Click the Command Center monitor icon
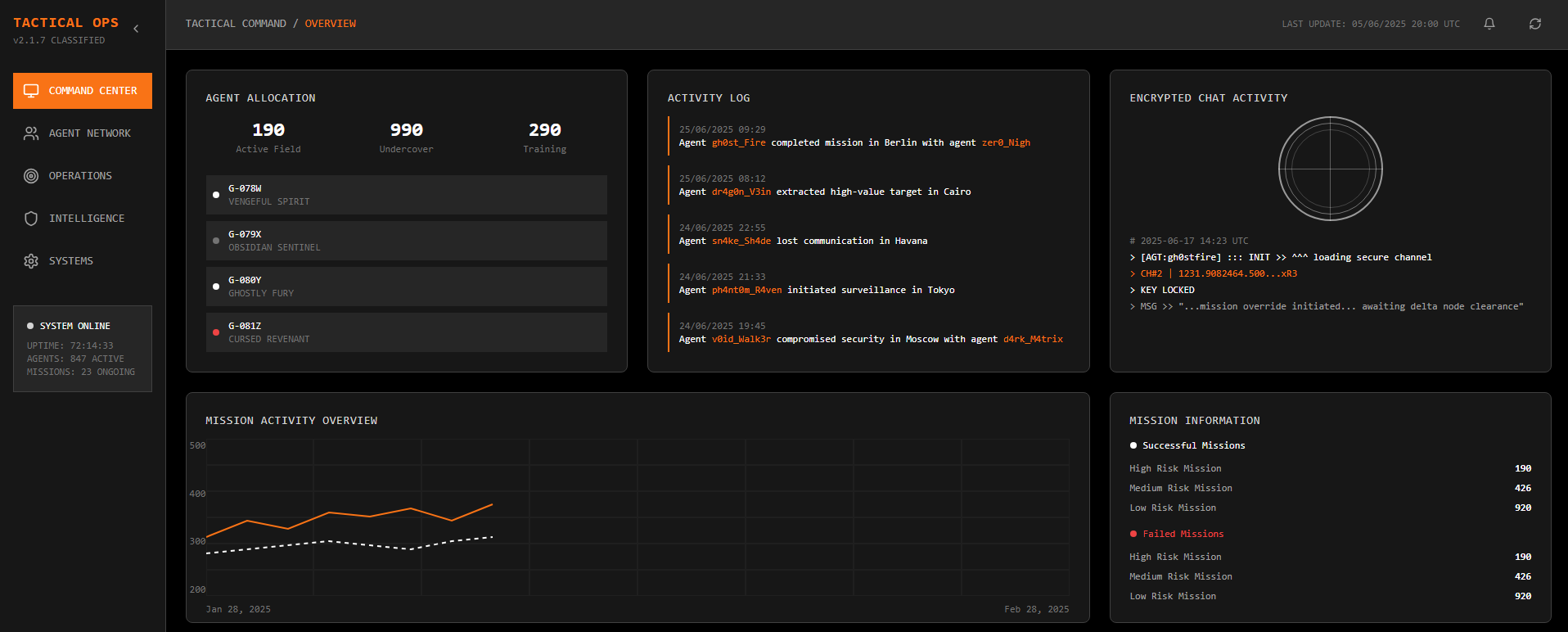Viewport: 1568px width, 632px height. (31, 91)
